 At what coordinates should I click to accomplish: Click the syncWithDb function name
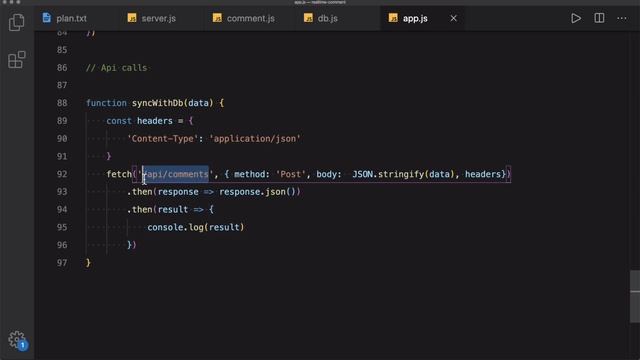(x=158, y=103)
